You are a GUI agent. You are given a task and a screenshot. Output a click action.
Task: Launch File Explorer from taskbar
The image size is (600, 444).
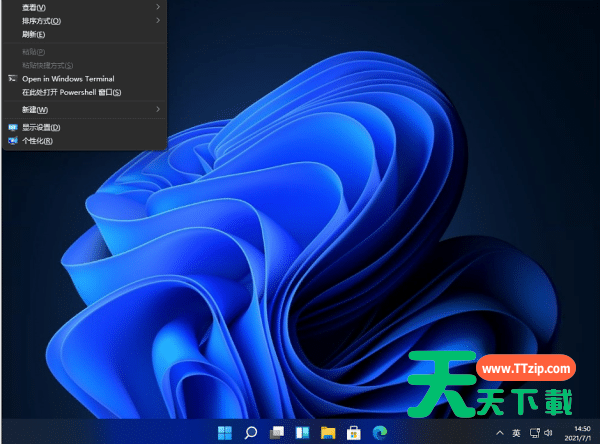[327, 432]
